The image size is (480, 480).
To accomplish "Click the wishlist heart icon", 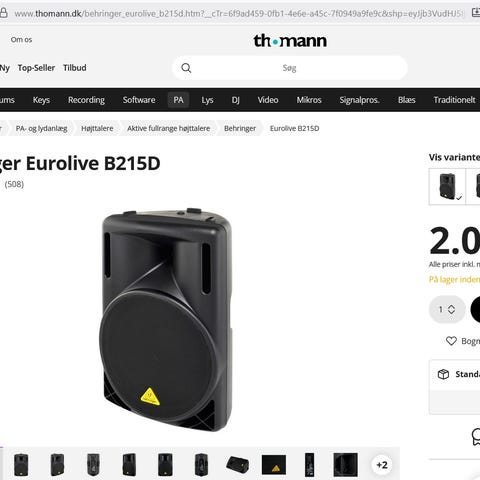I will (x=451, y=341).
